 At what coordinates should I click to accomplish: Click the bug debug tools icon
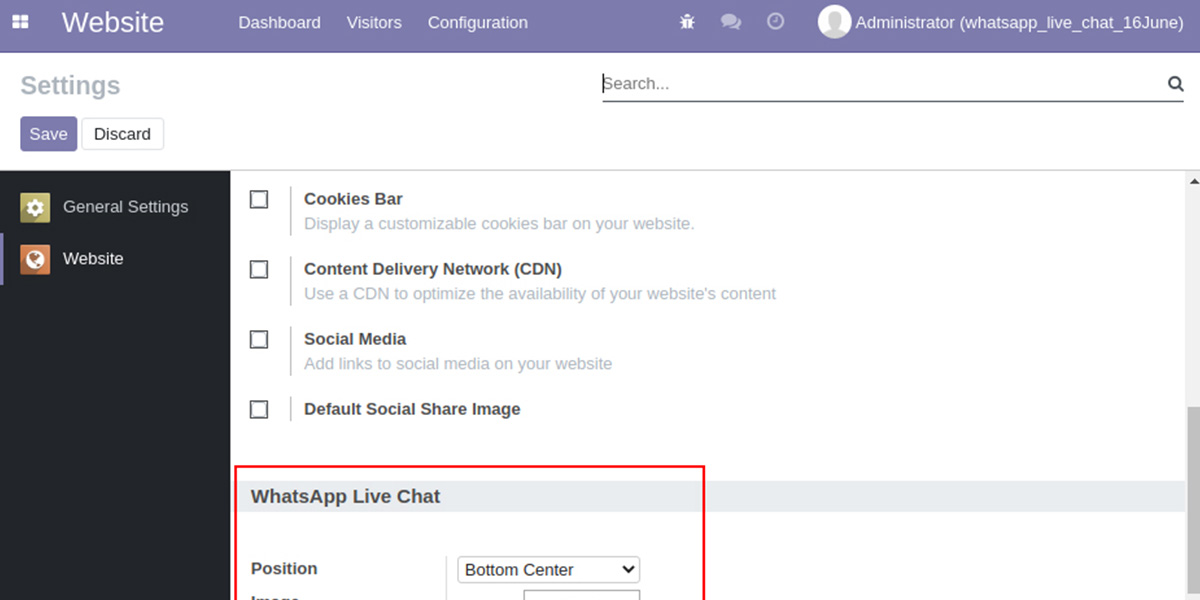tap(686, 22)
